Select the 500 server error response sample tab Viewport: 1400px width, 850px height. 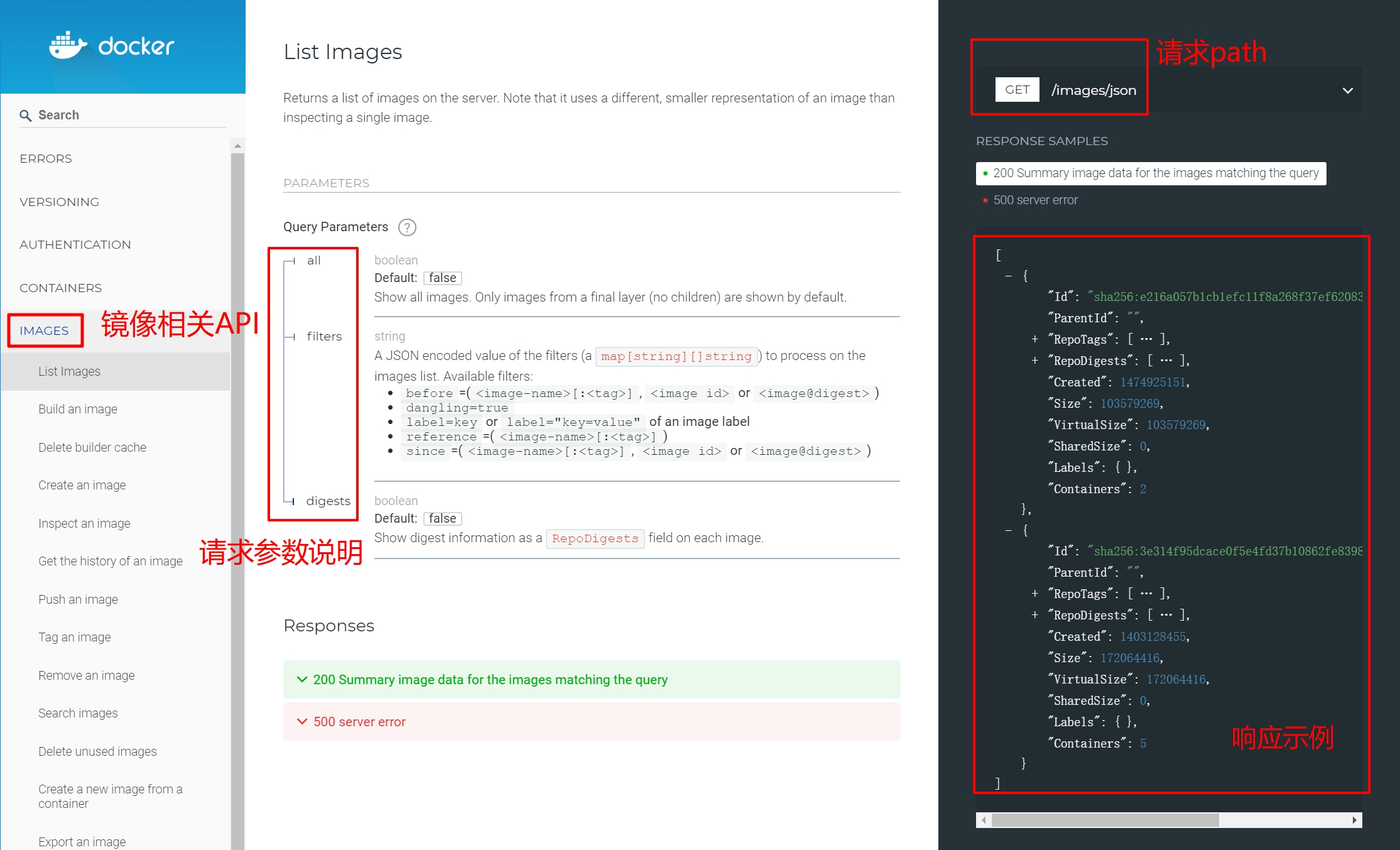click(x=1036, y=200)
